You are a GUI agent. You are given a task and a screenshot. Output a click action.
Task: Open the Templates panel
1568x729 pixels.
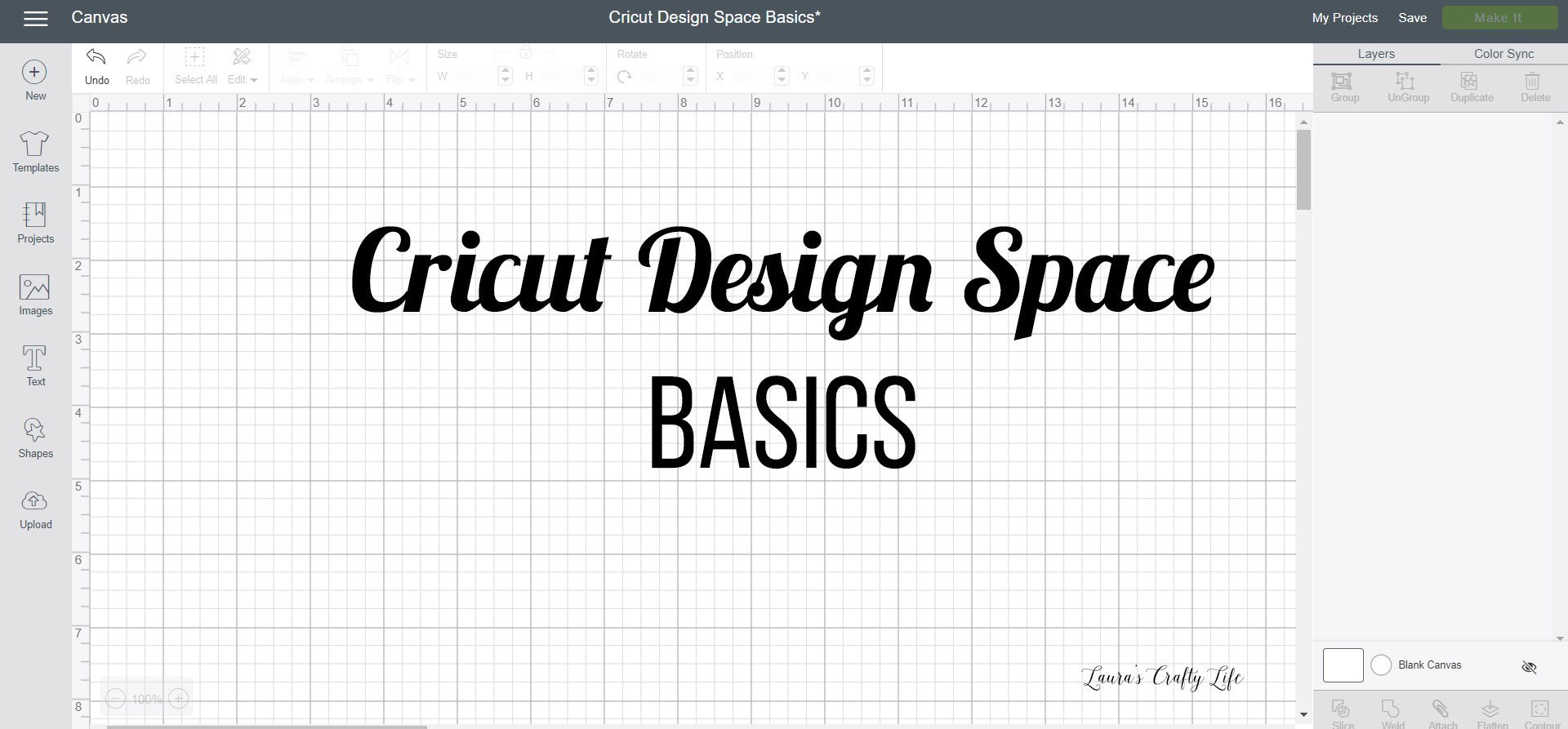click(35, 152)
